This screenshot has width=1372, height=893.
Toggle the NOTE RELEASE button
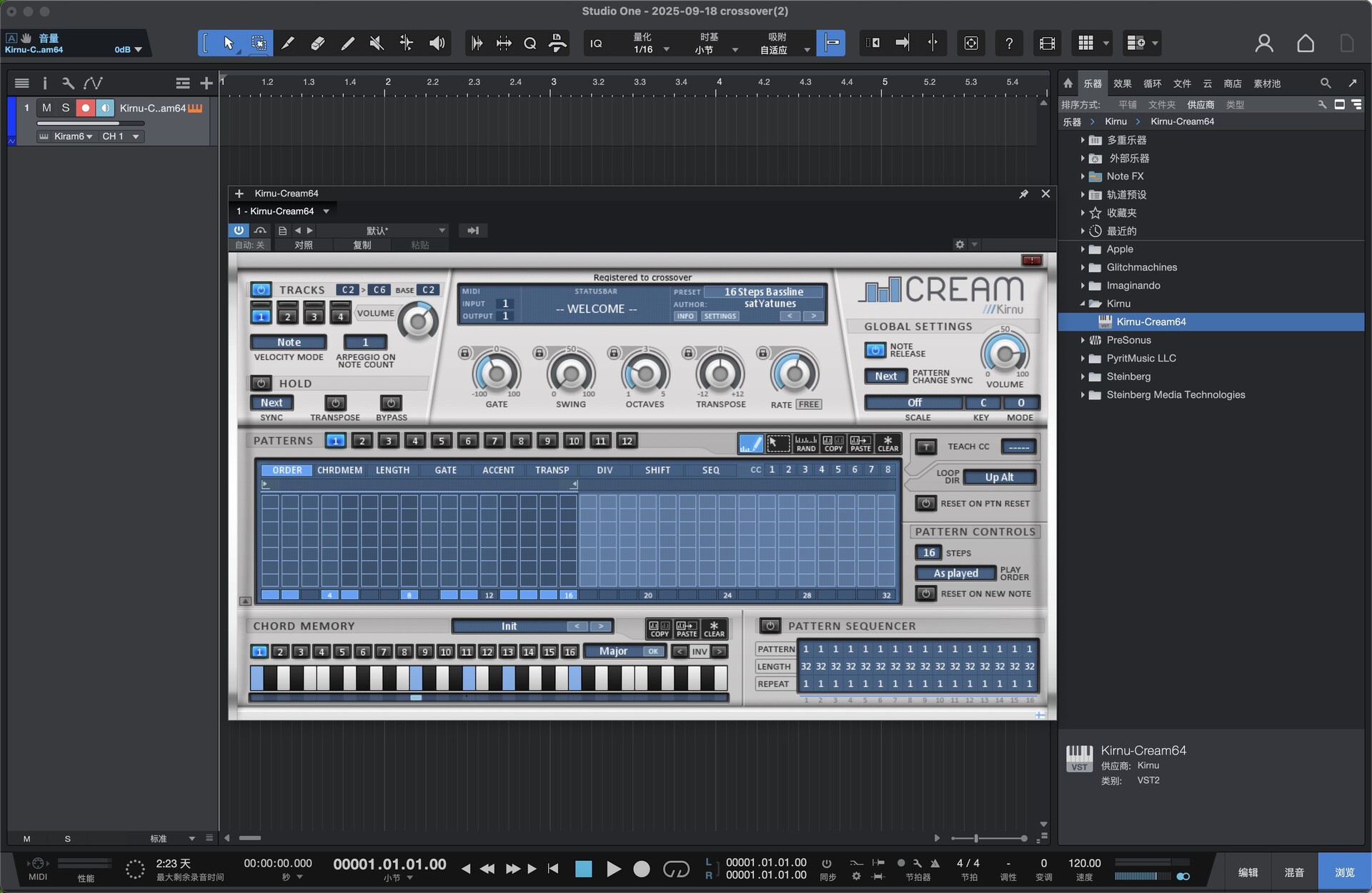click(875, 350)
